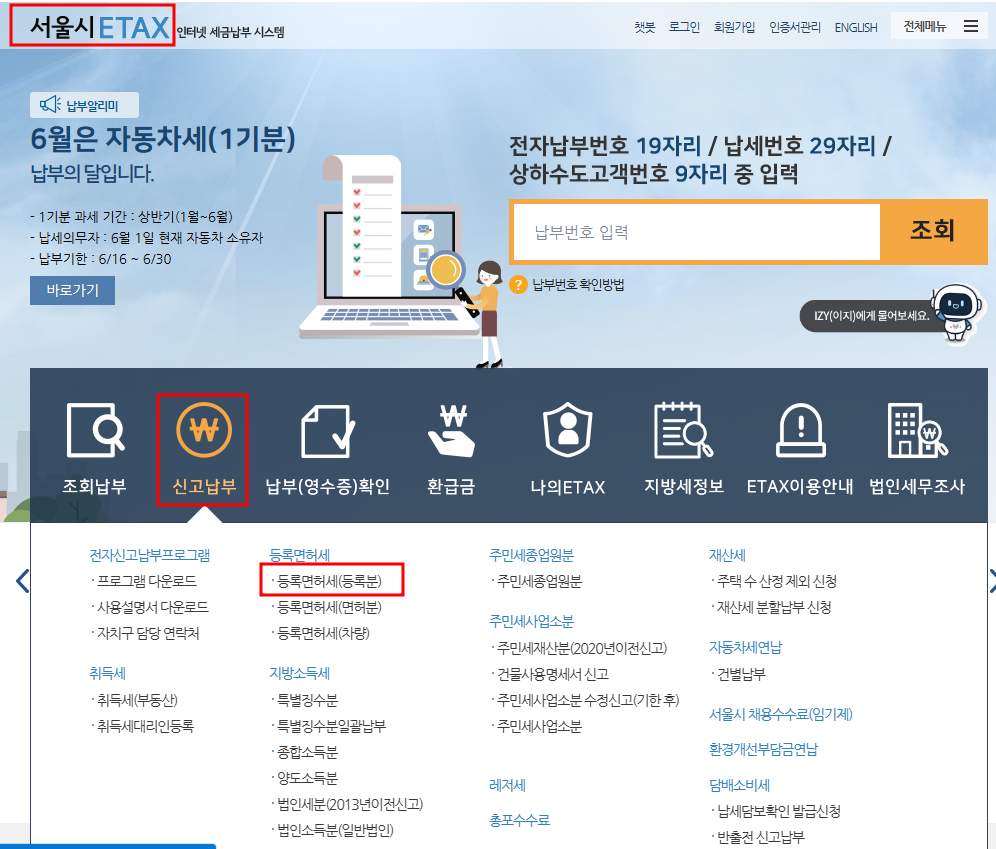
Task: Open 법인세분(2013년이전신고) link
Action: 350,804
